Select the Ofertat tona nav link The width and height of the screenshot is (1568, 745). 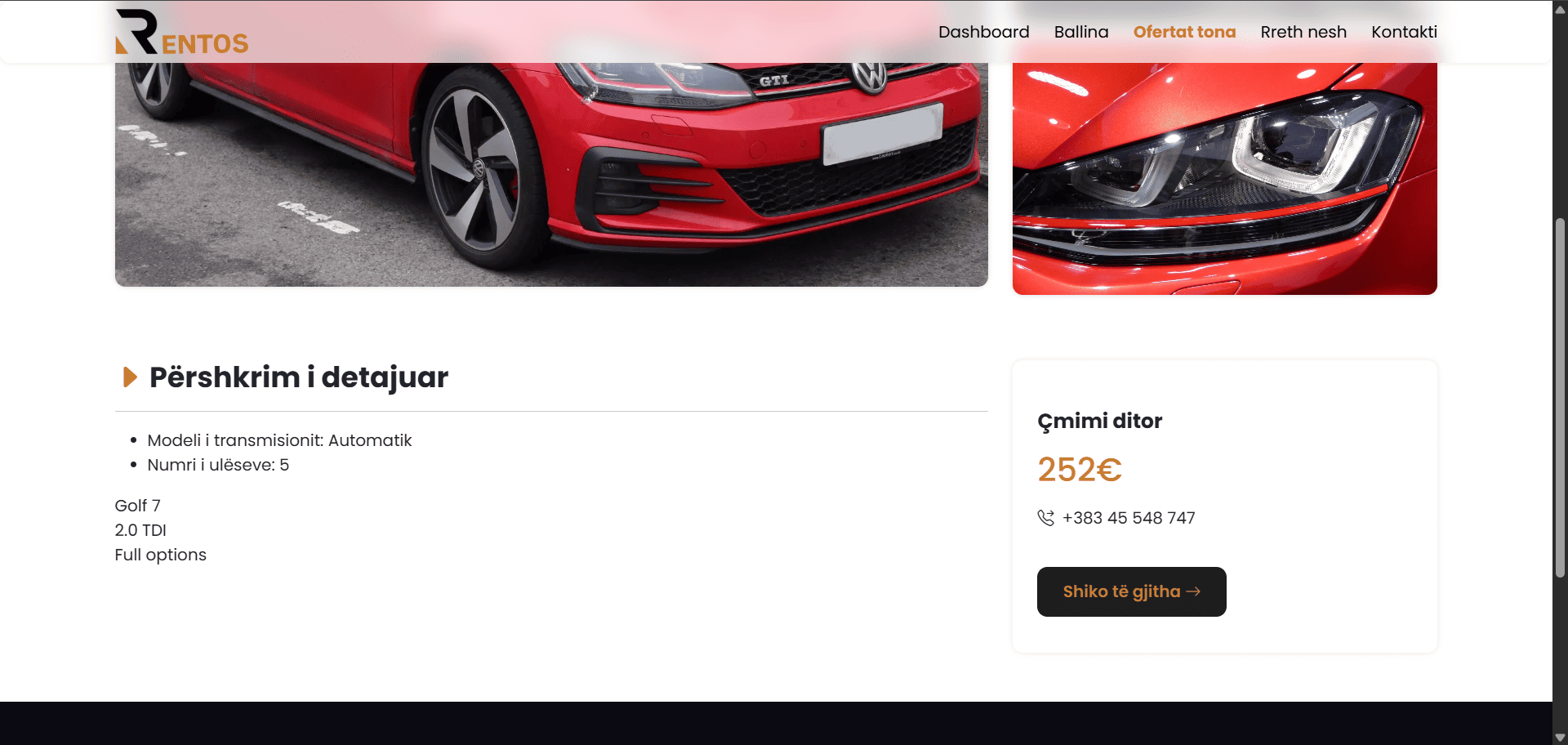pos(1184,32)
